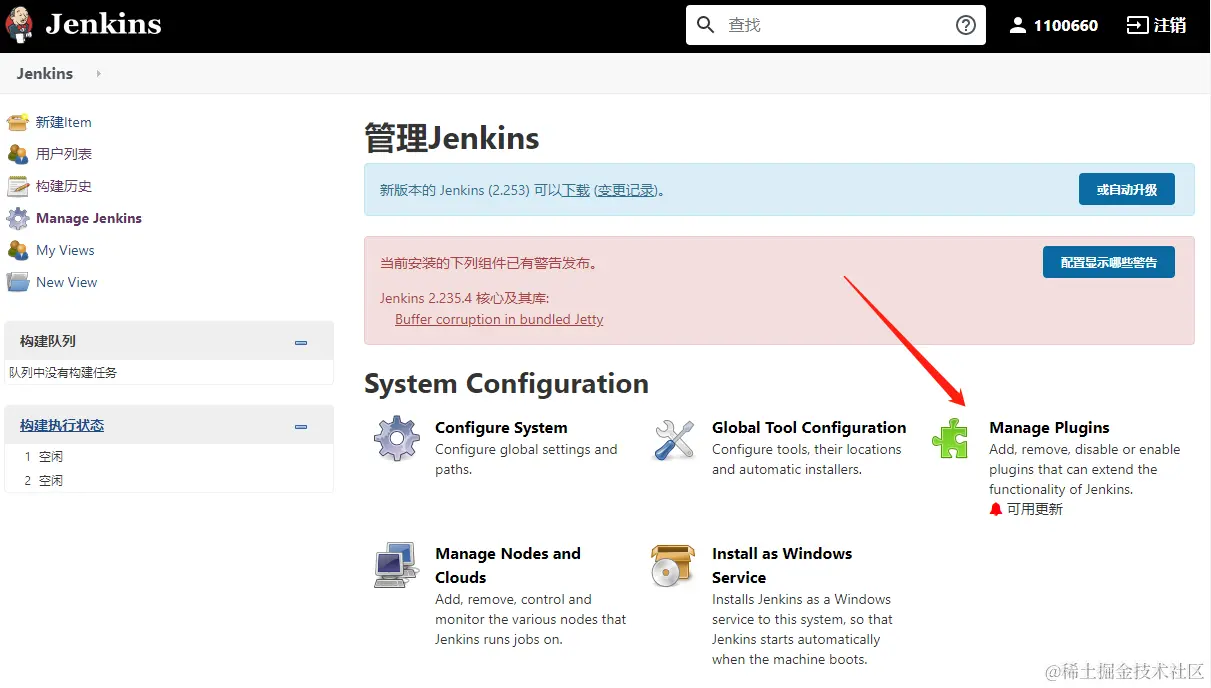The height and width of the screenshot is (688, 1211).
Task: Click into the 查找 search field
Action: pos(835,25)
